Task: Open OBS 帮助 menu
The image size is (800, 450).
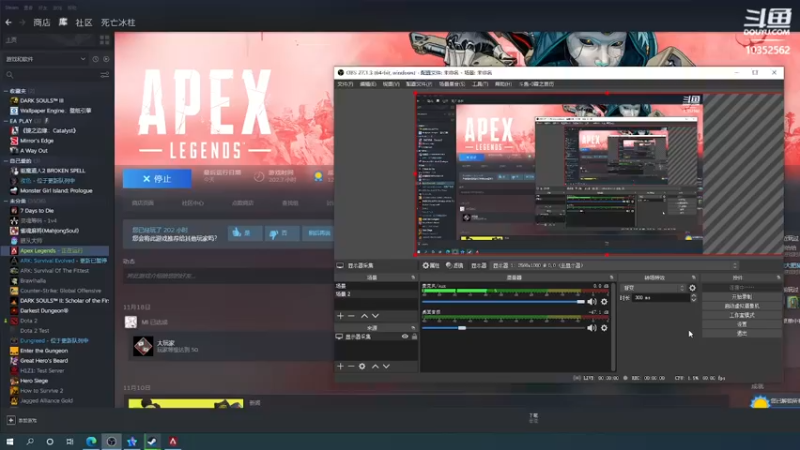Action: click(x=503, y=84)
